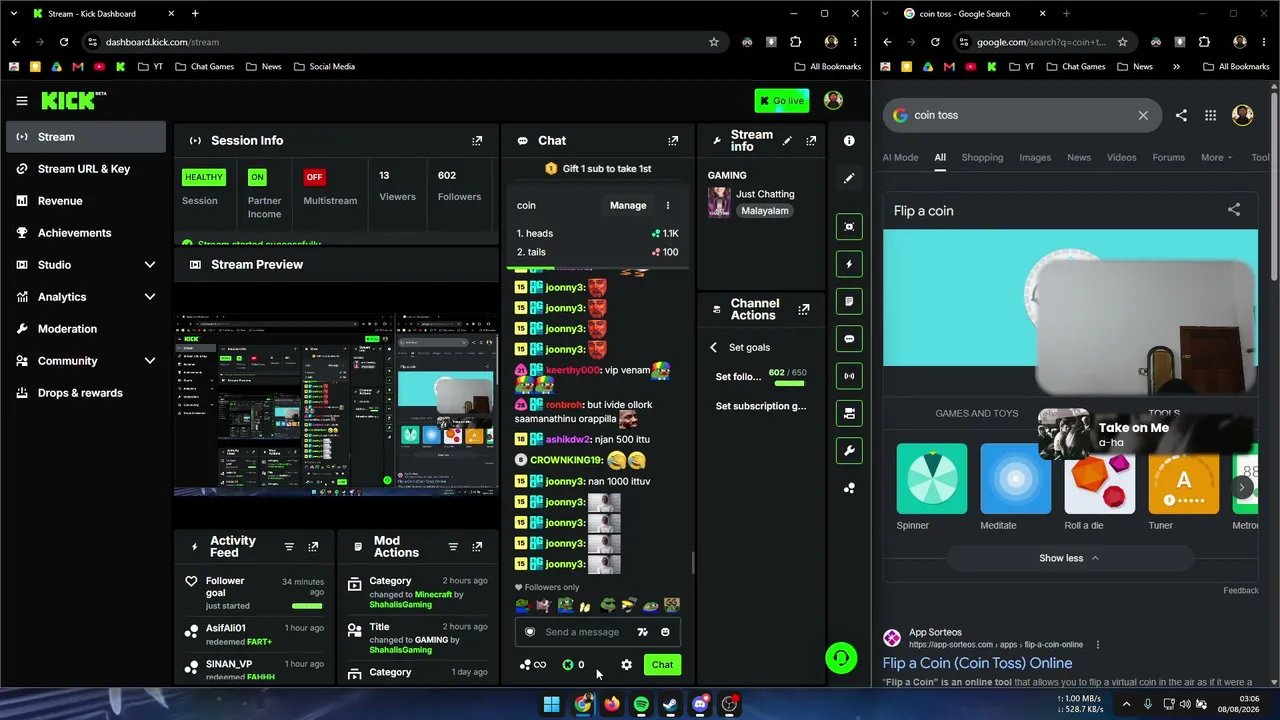Expand hidden bookmarks in Google window
The width and height of the screenshot is (1280, 720).
point(1176,67)
